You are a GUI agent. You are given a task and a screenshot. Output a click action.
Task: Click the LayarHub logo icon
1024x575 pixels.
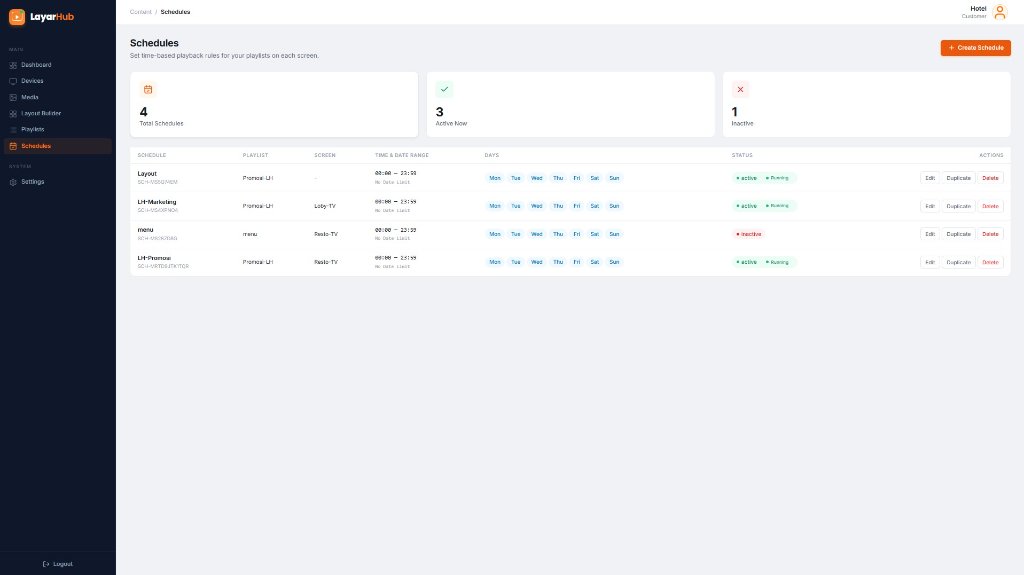coord(17,17)
